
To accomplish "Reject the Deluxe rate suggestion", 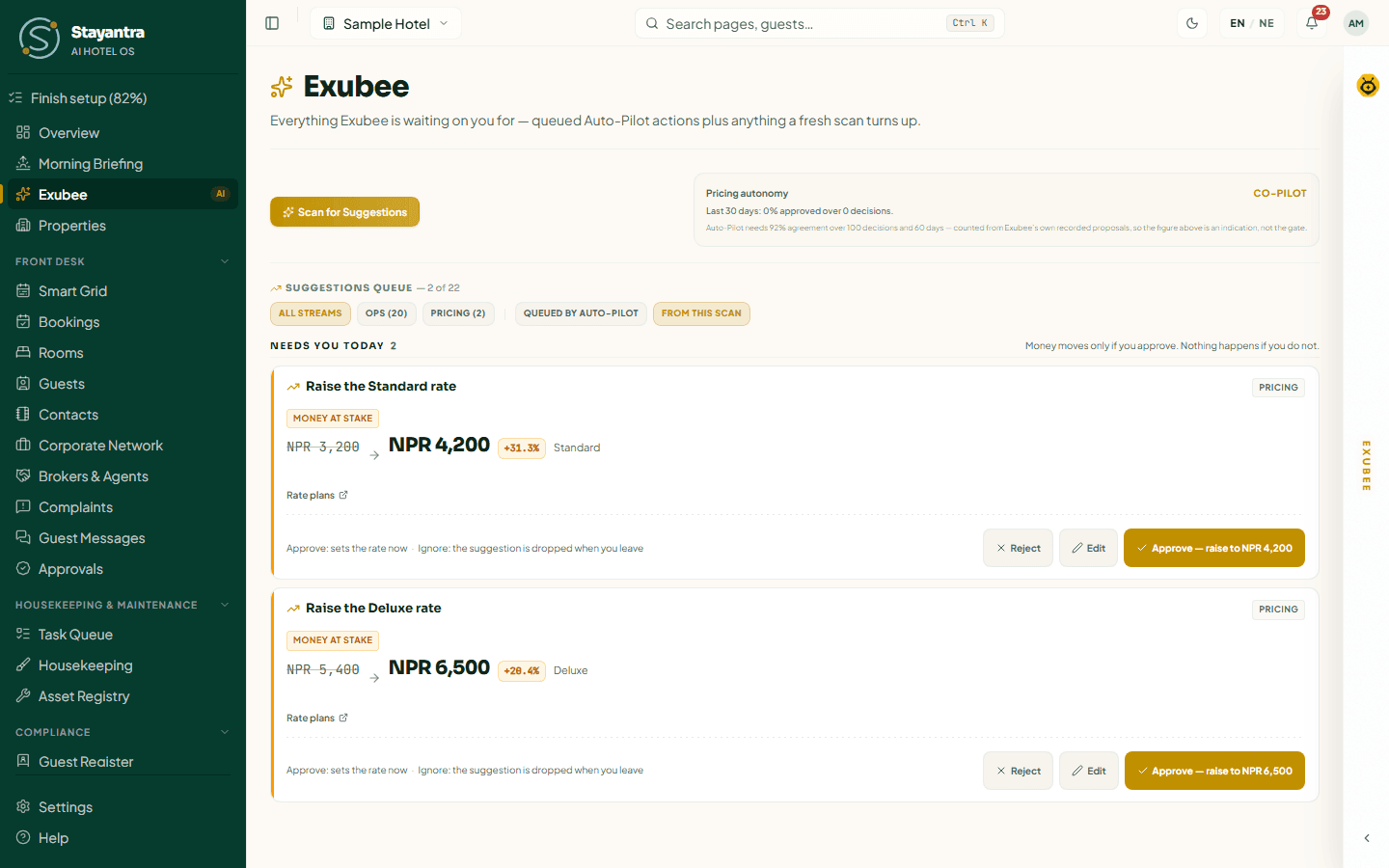I will (1019, 771).
